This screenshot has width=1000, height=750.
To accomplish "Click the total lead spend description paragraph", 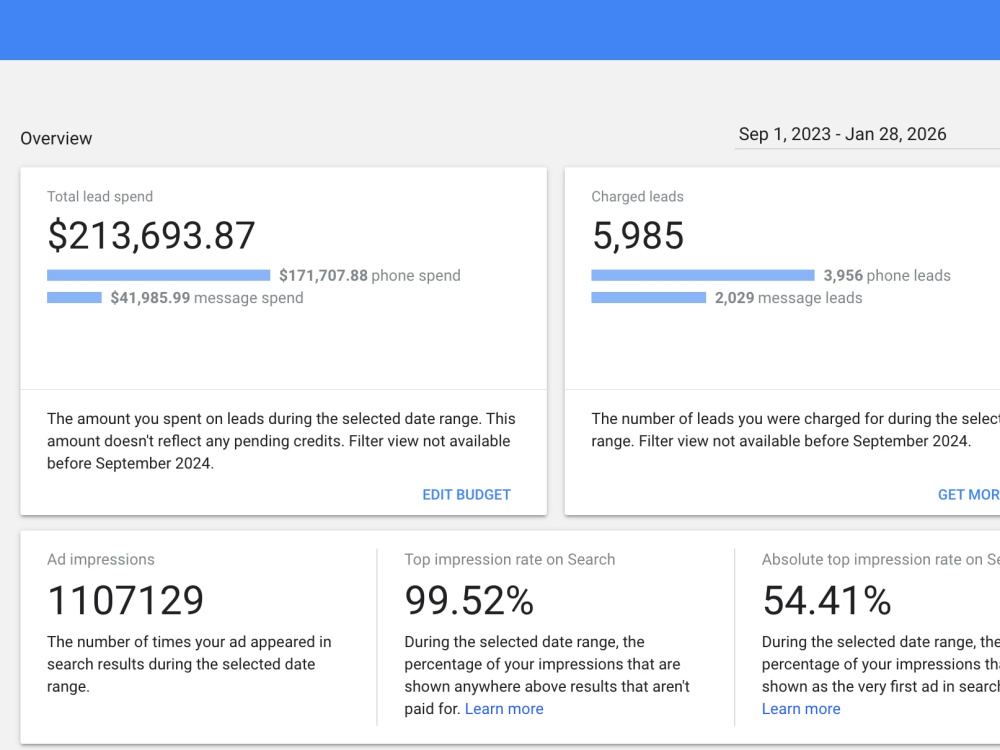I will click(x=281, y=441).
